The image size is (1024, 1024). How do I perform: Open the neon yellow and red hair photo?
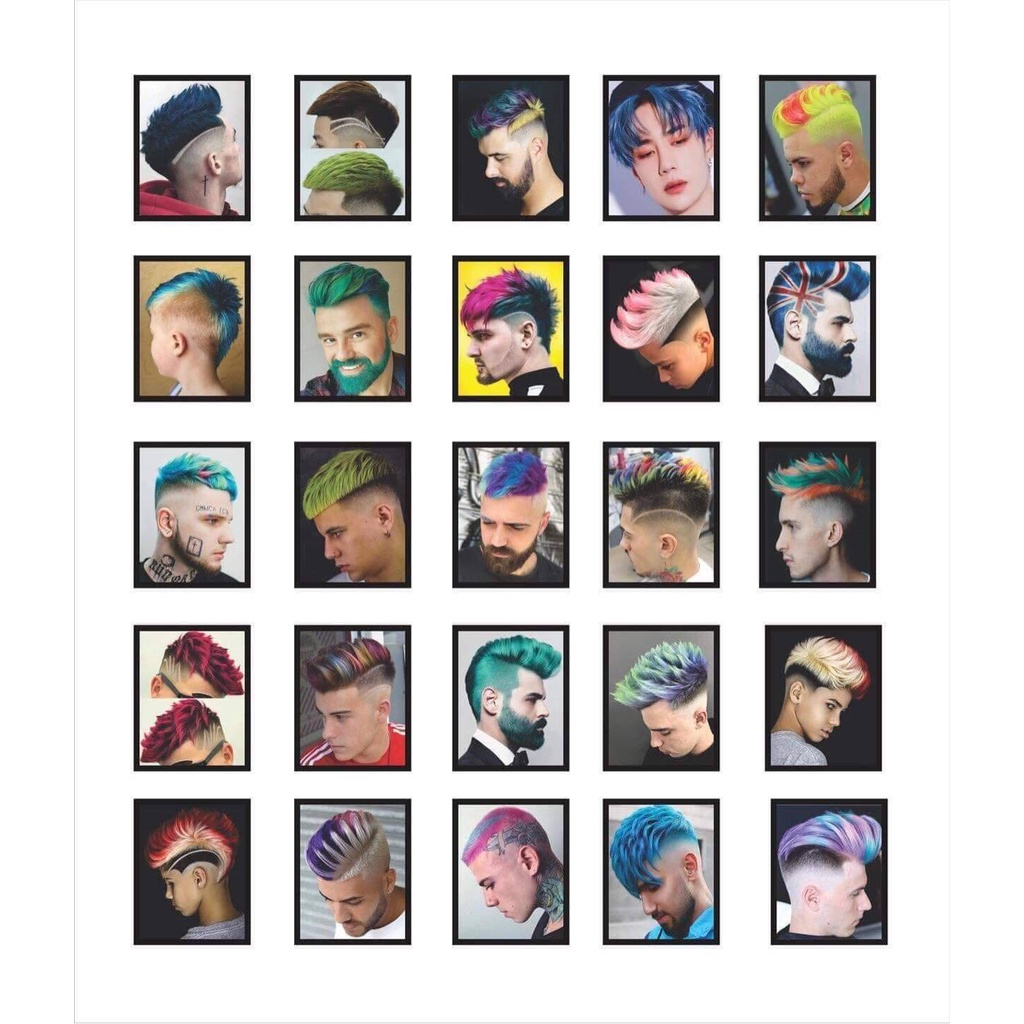817,148
